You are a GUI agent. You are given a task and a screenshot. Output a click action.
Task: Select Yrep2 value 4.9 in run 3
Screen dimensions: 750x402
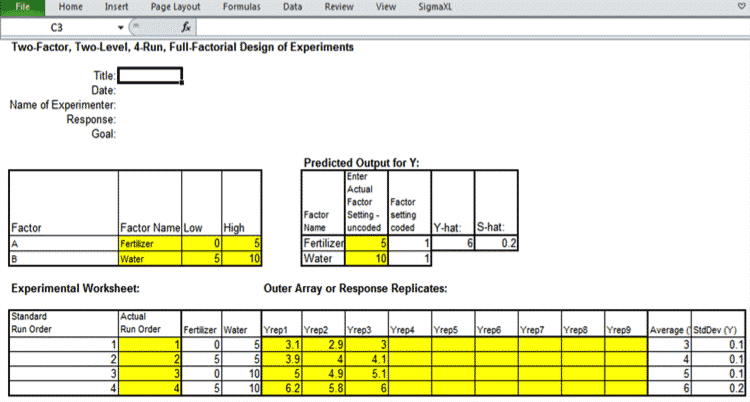(322, 374)
